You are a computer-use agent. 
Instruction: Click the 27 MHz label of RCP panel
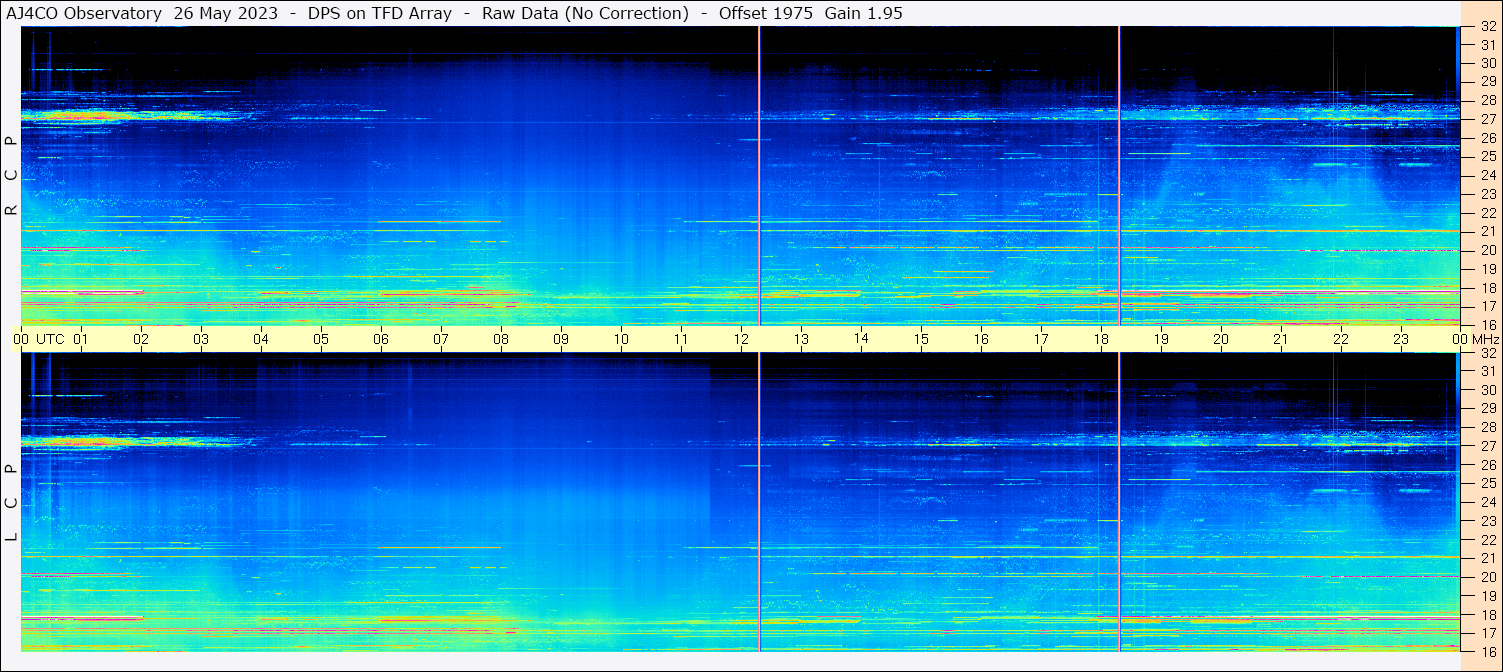(1487, 119)
